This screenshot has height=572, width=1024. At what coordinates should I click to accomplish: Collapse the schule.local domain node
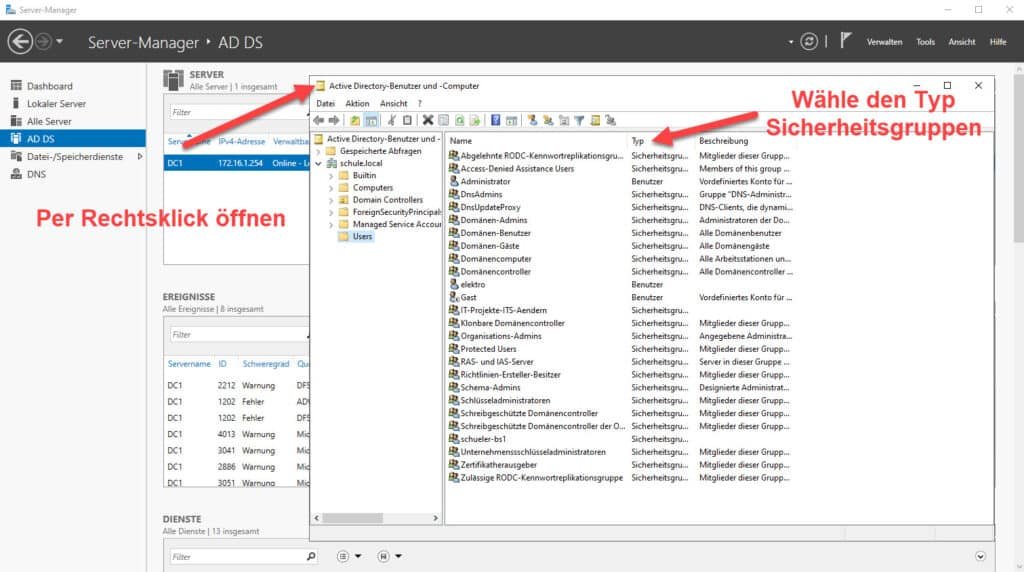(x=319, y=163)
